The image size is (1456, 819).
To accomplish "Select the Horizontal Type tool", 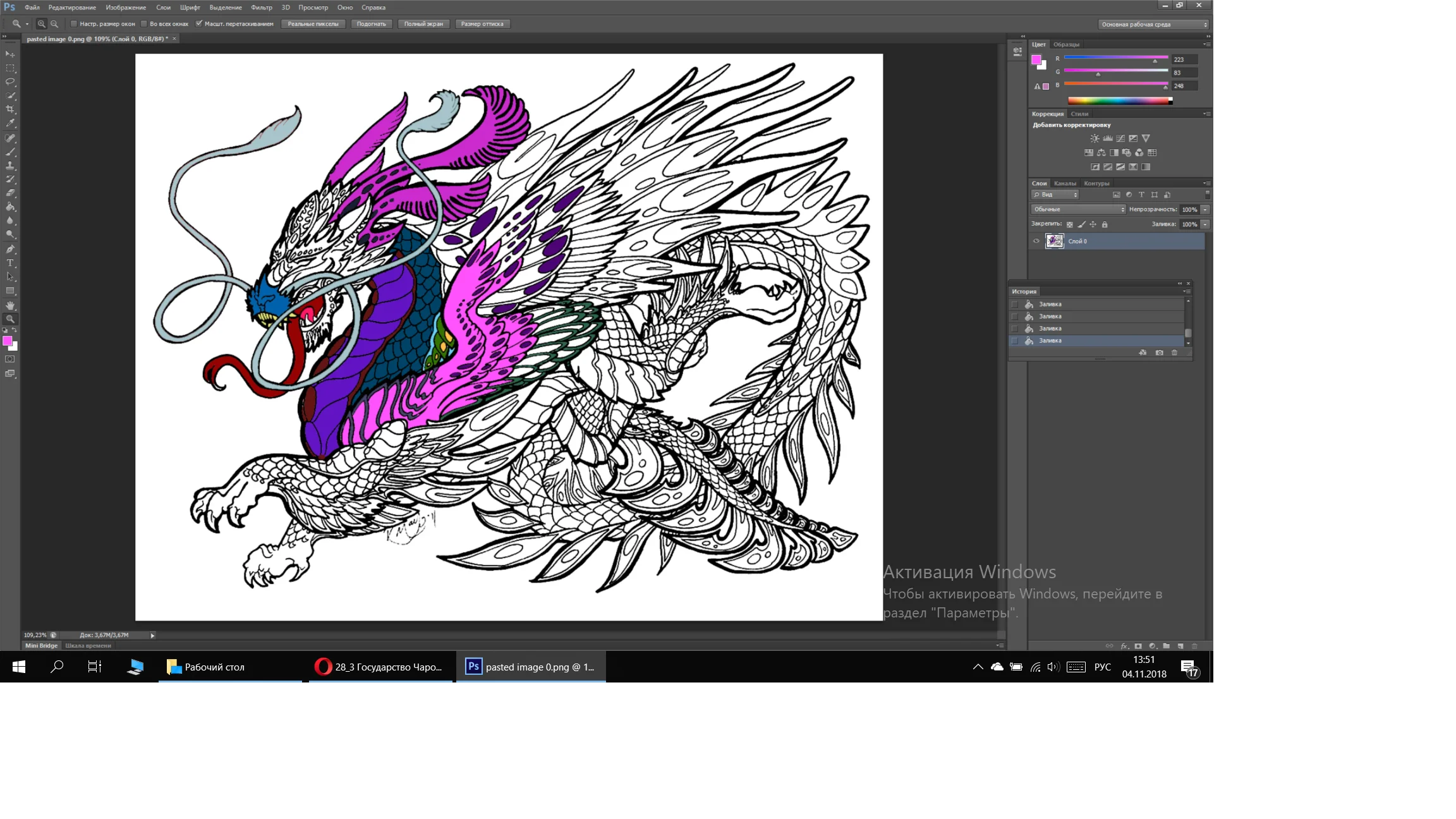I will click(x=10, y=263).
